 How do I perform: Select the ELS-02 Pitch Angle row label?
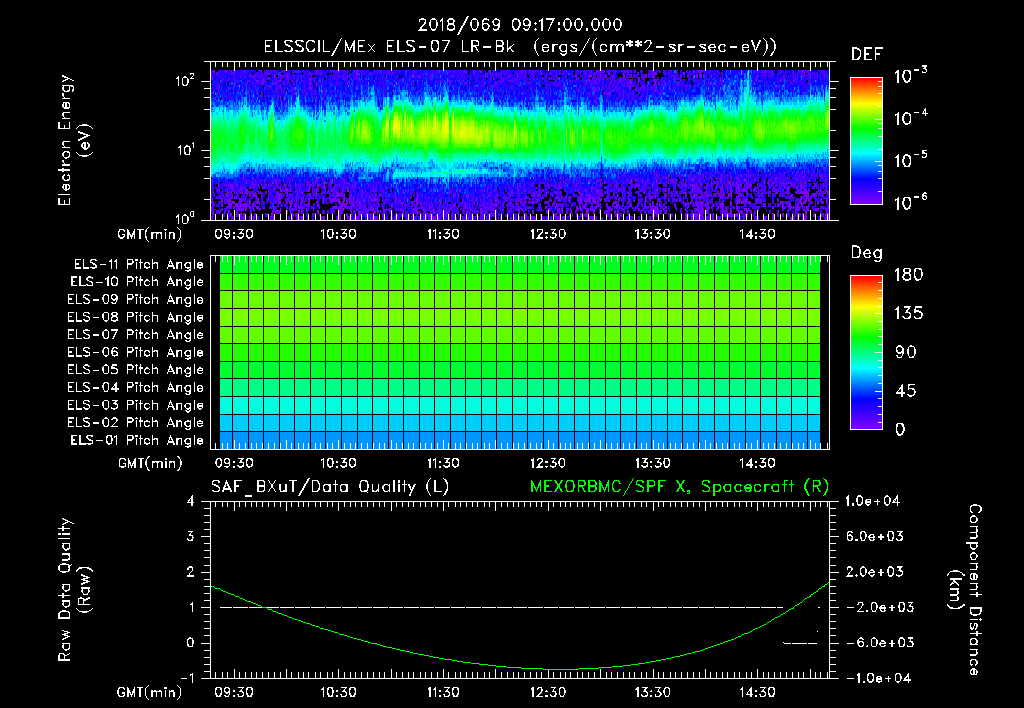click(136, 423)
